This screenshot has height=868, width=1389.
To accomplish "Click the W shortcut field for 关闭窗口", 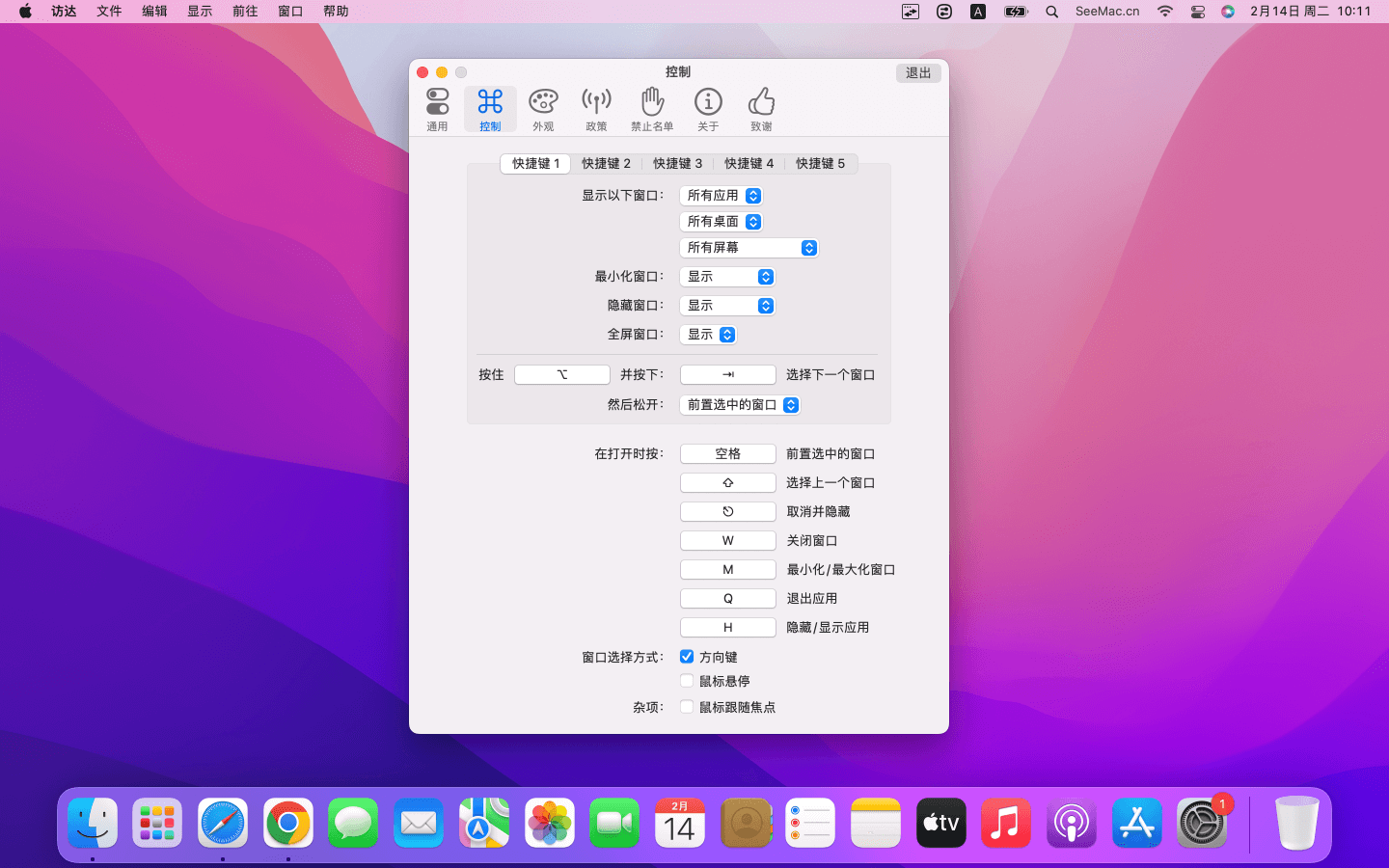I will pyautogui.click(x=727, y=541).
